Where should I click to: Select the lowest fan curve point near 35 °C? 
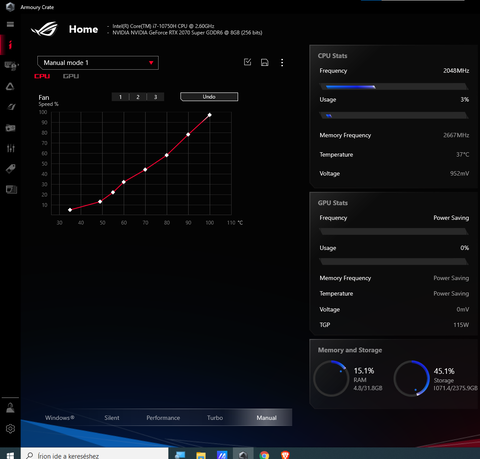click(x=70, y=210)
